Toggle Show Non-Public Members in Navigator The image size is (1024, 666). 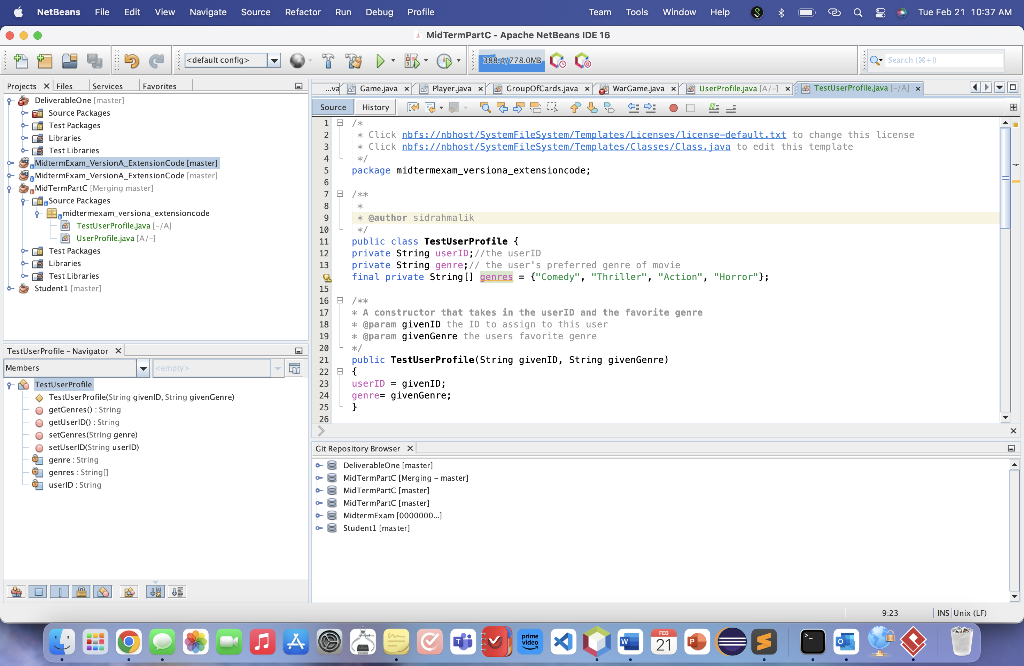(x=82, y=592)
